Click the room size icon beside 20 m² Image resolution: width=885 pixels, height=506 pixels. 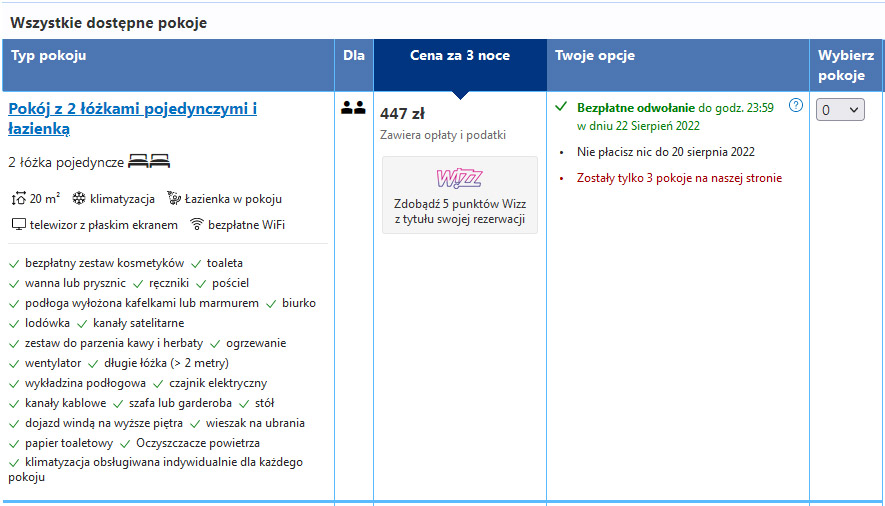click(x=19, y=199)
